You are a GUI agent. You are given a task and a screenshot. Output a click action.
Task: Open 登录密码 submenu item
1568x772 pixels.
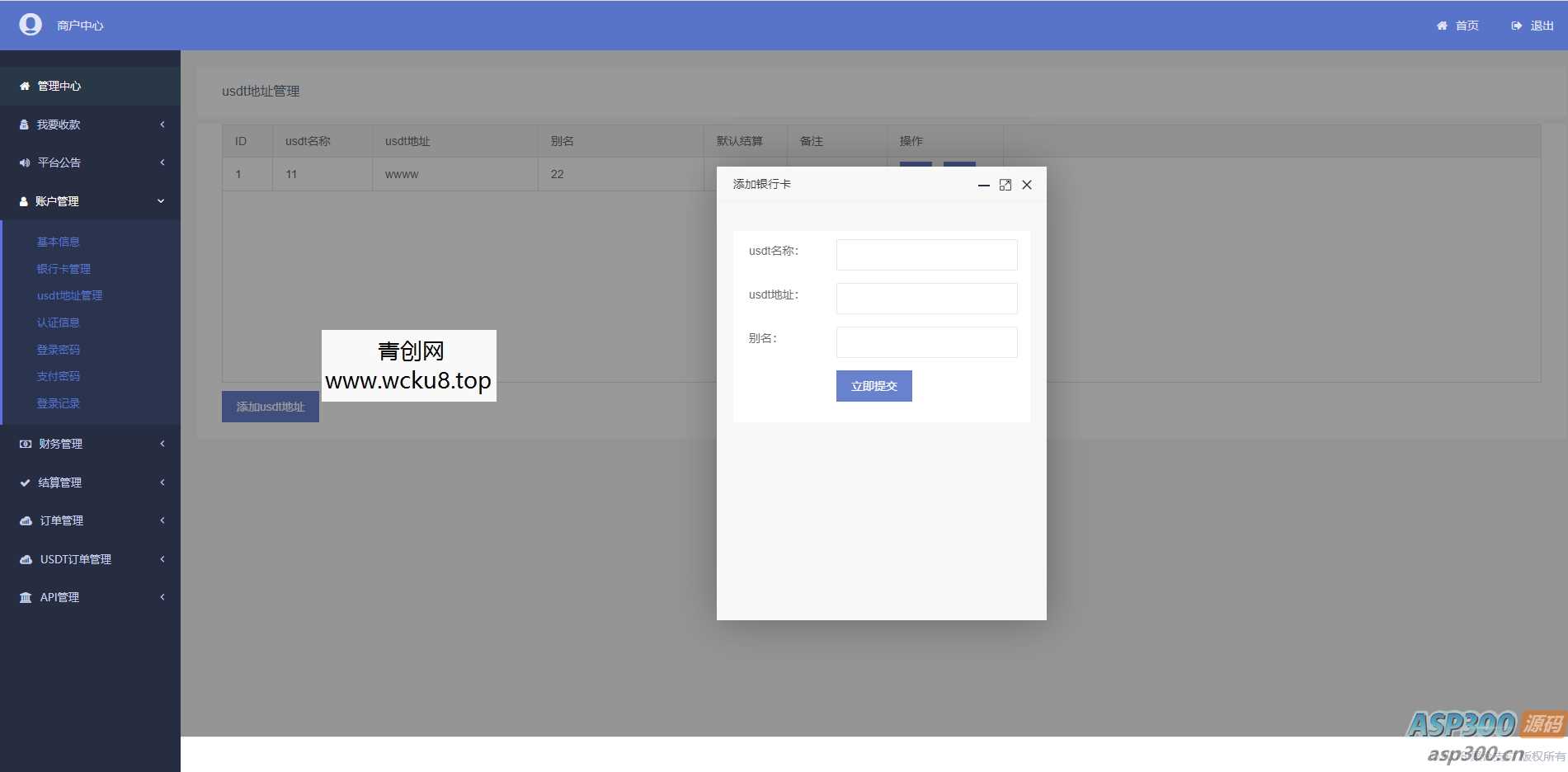pos(59,350)
